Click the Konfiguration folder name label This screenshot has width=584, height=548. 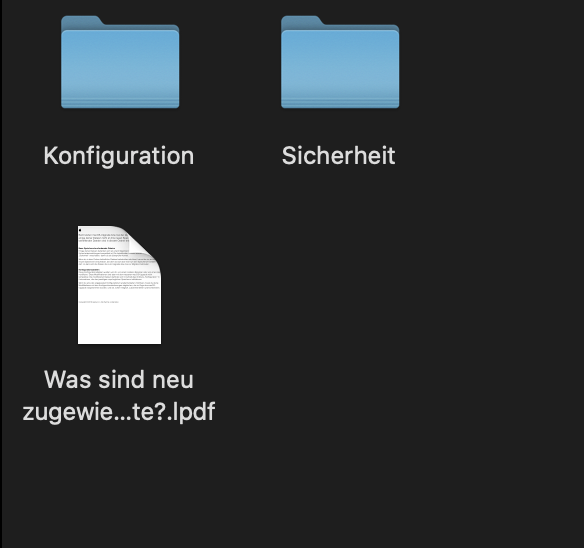coord(119,156)
